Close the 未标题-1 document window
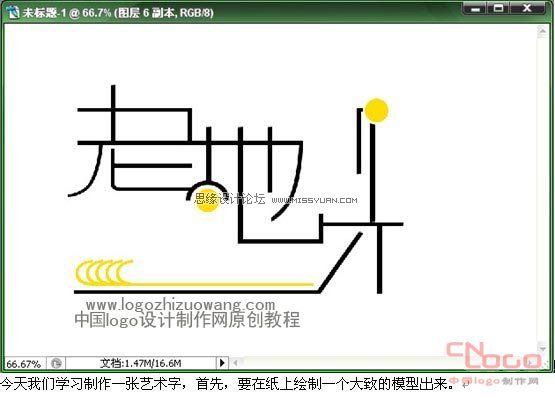This screenshot has width=555, height=398. (x=527, y=8)
